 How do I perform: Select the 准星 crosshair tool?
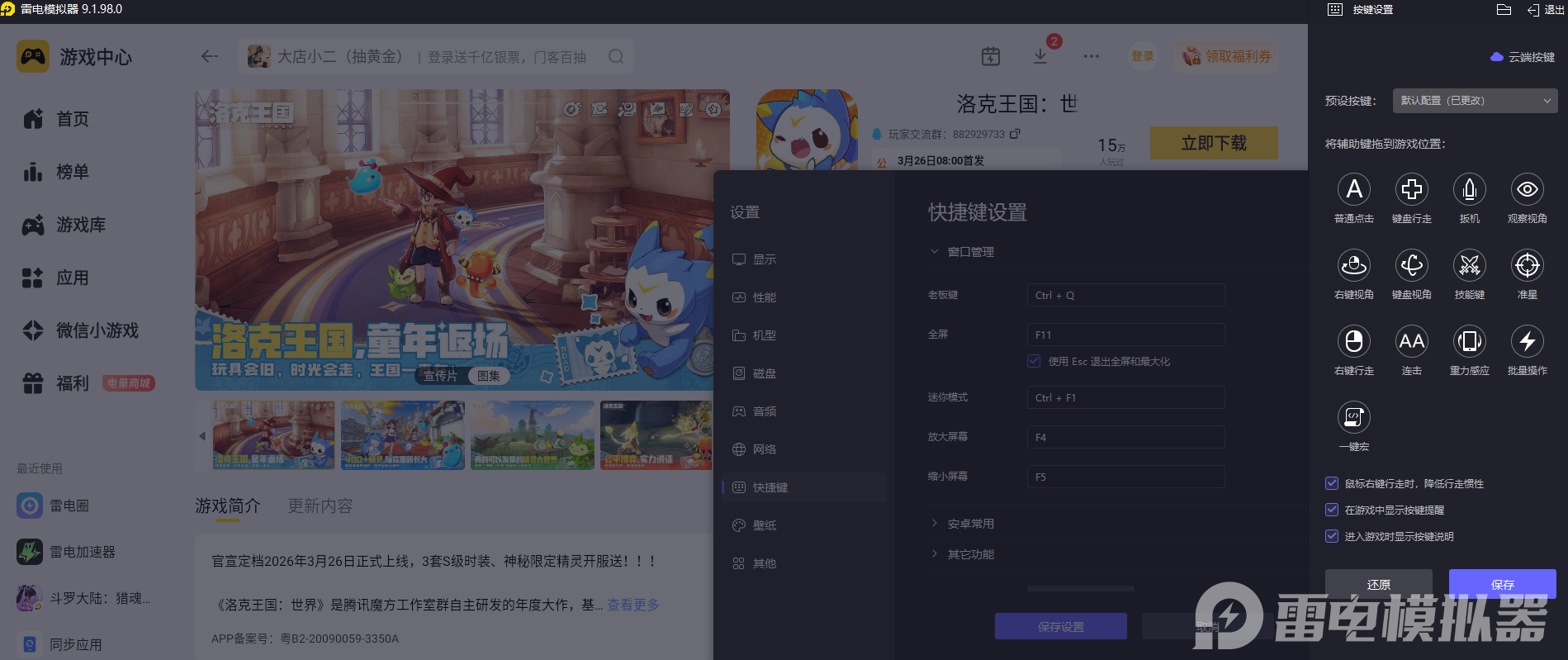point(1528,265)
